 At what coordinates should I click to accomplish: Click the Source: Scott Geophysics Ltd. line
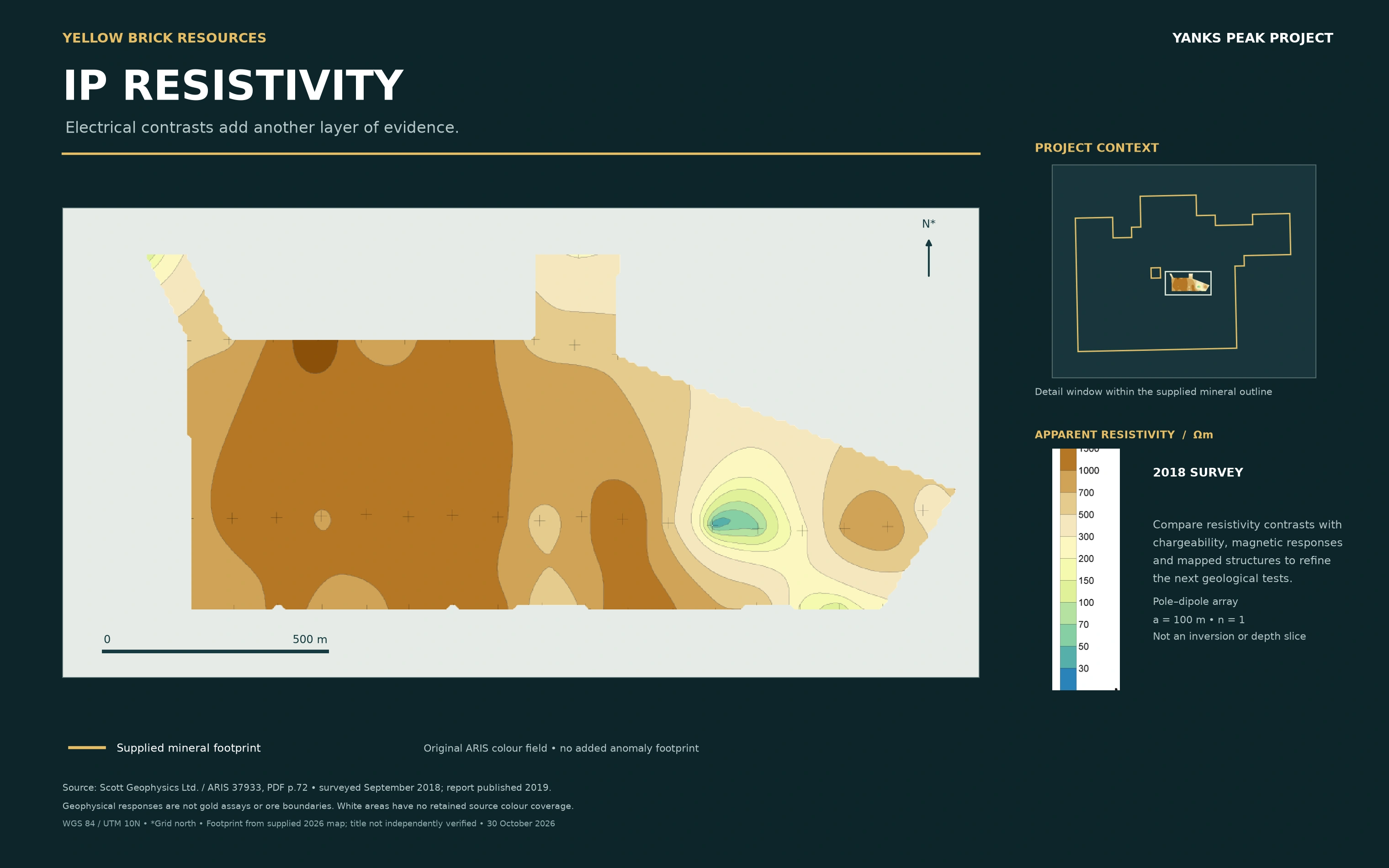pos(307,788)
